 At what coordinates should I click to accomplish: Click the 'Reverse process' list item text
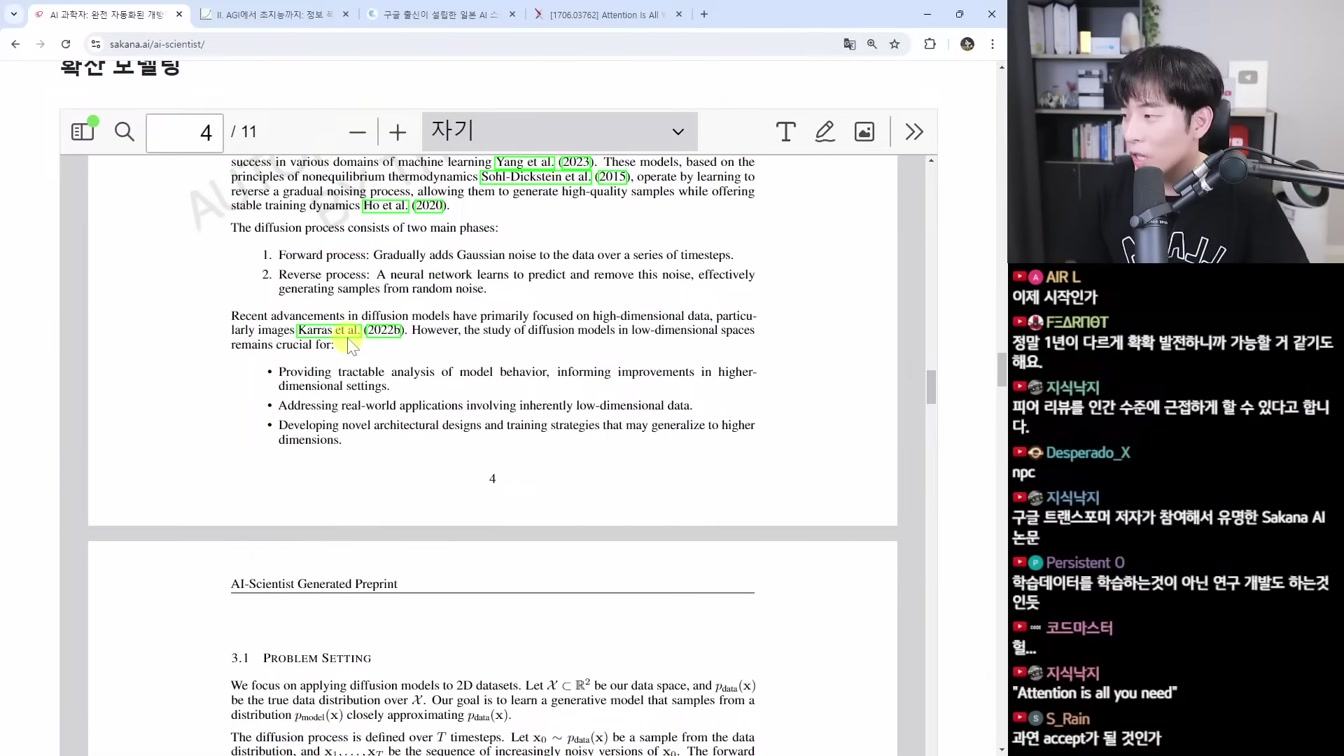pos(516,281)
